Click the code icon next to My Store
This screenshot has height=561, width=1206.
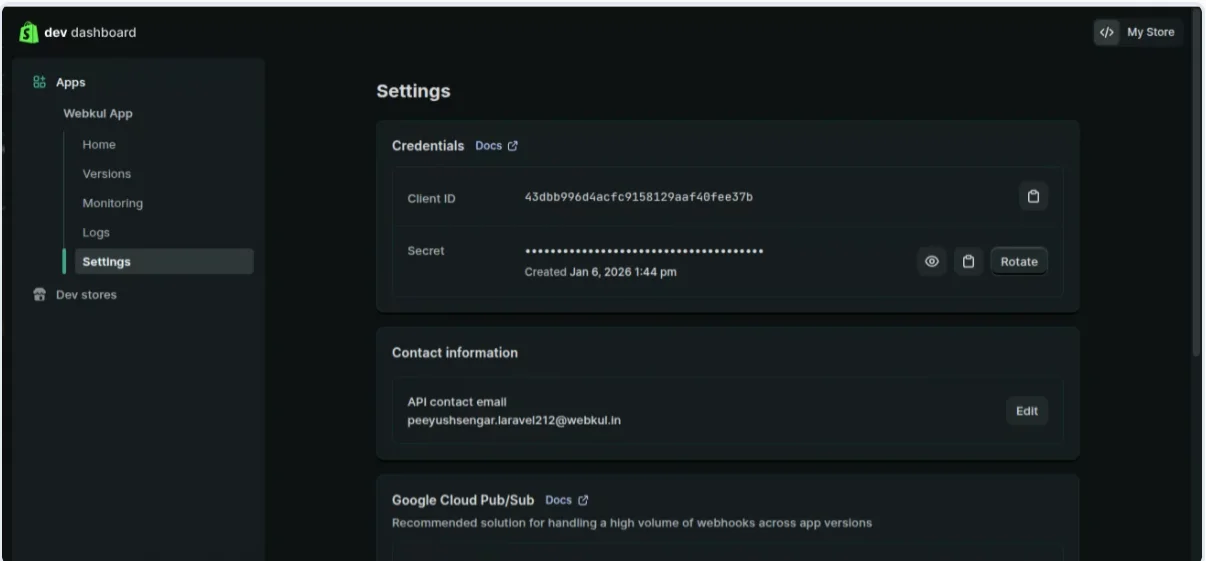tap(1106, 32)
